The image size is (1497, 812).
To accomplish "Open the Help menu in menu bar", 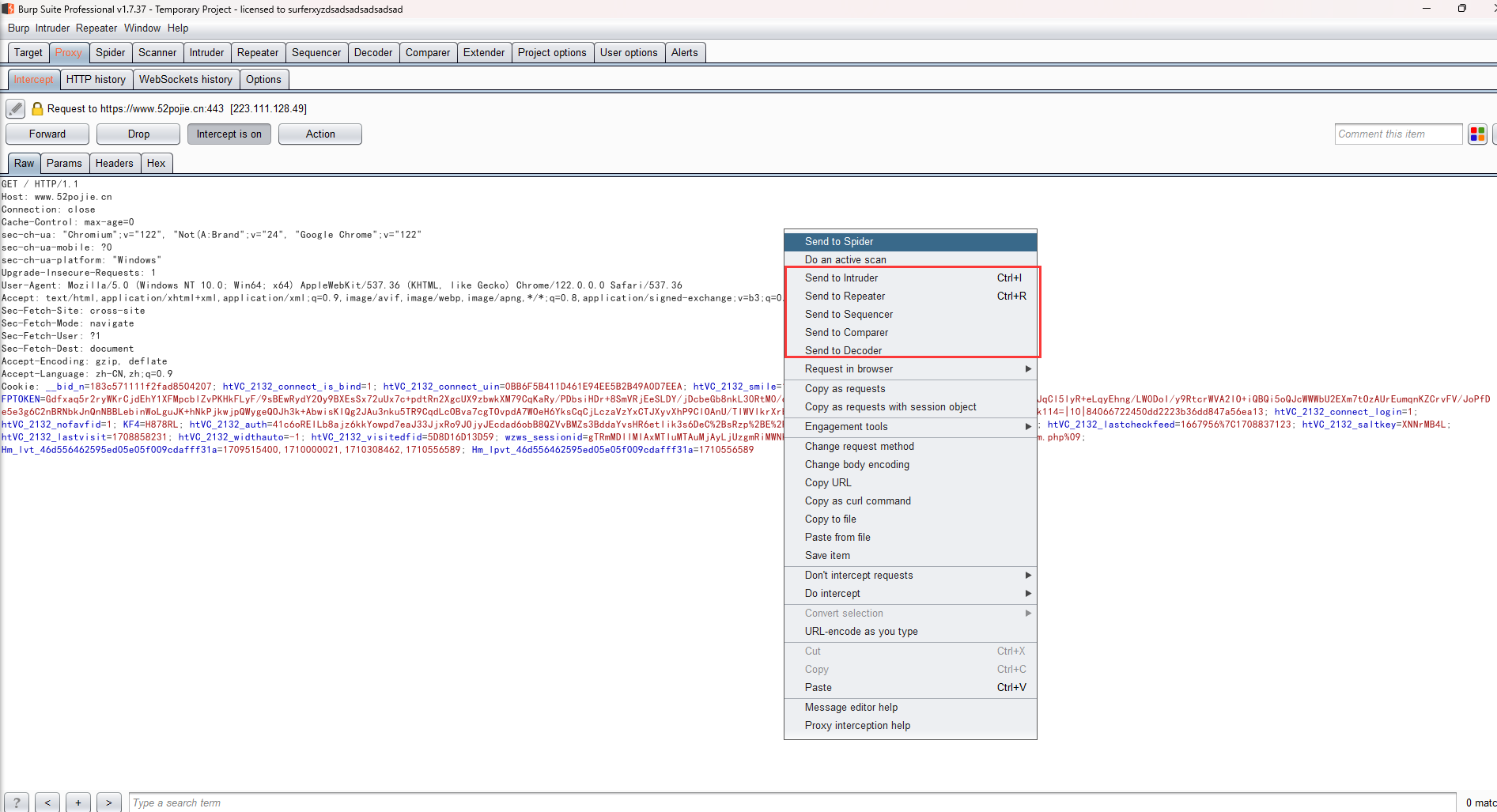I will (178, 28).
